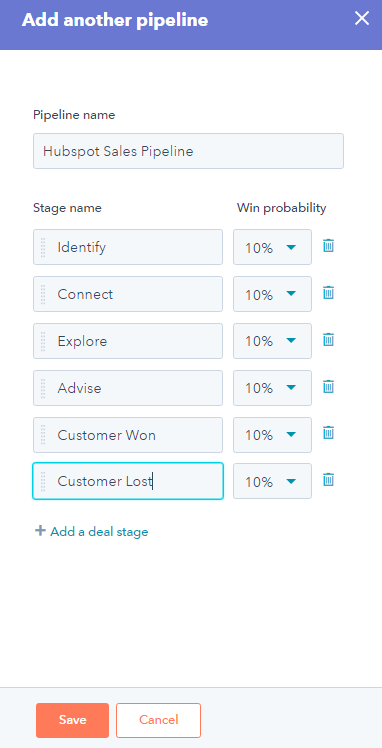Remove the Advise stage via trash icon
Screen dimensions: 382x748
coord(328,387)
